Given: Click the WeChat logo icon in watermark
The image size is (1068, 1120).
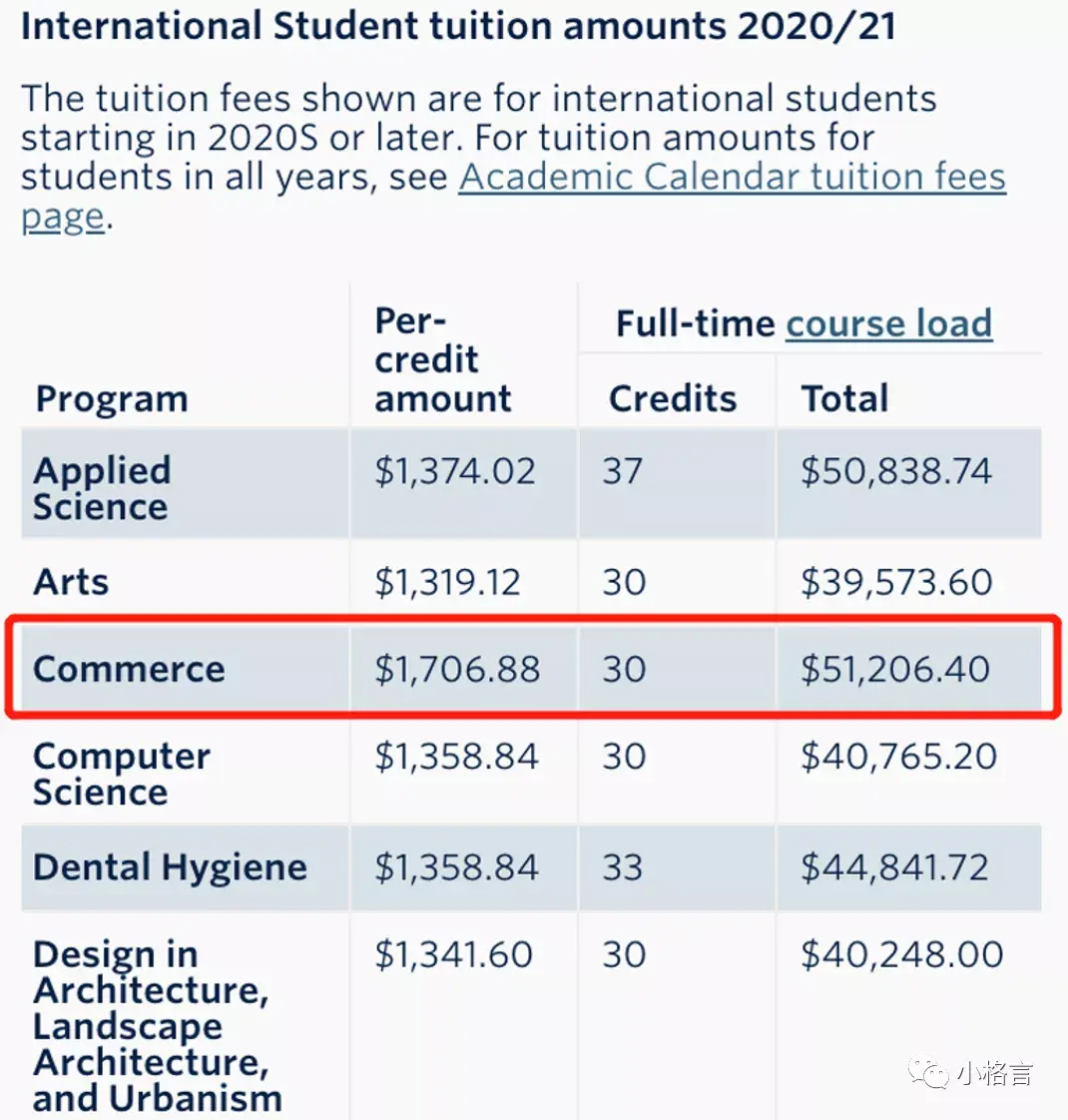Looking at the screenshot, I should pyautogui.click(x=933, y=1073).
